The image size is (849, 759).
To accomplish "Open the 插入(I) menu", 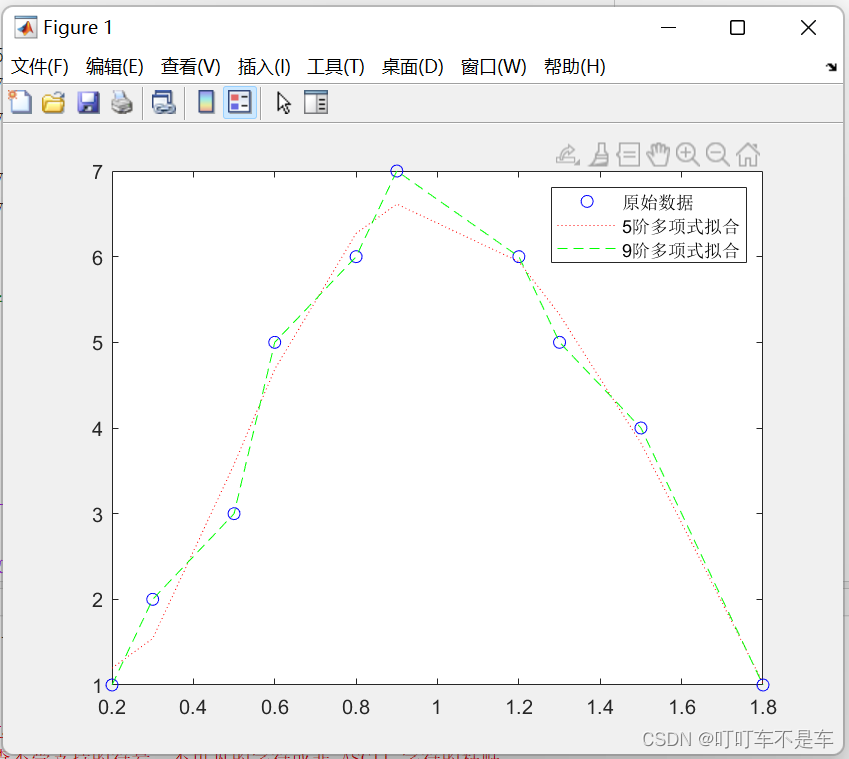I will click(263, 67).
